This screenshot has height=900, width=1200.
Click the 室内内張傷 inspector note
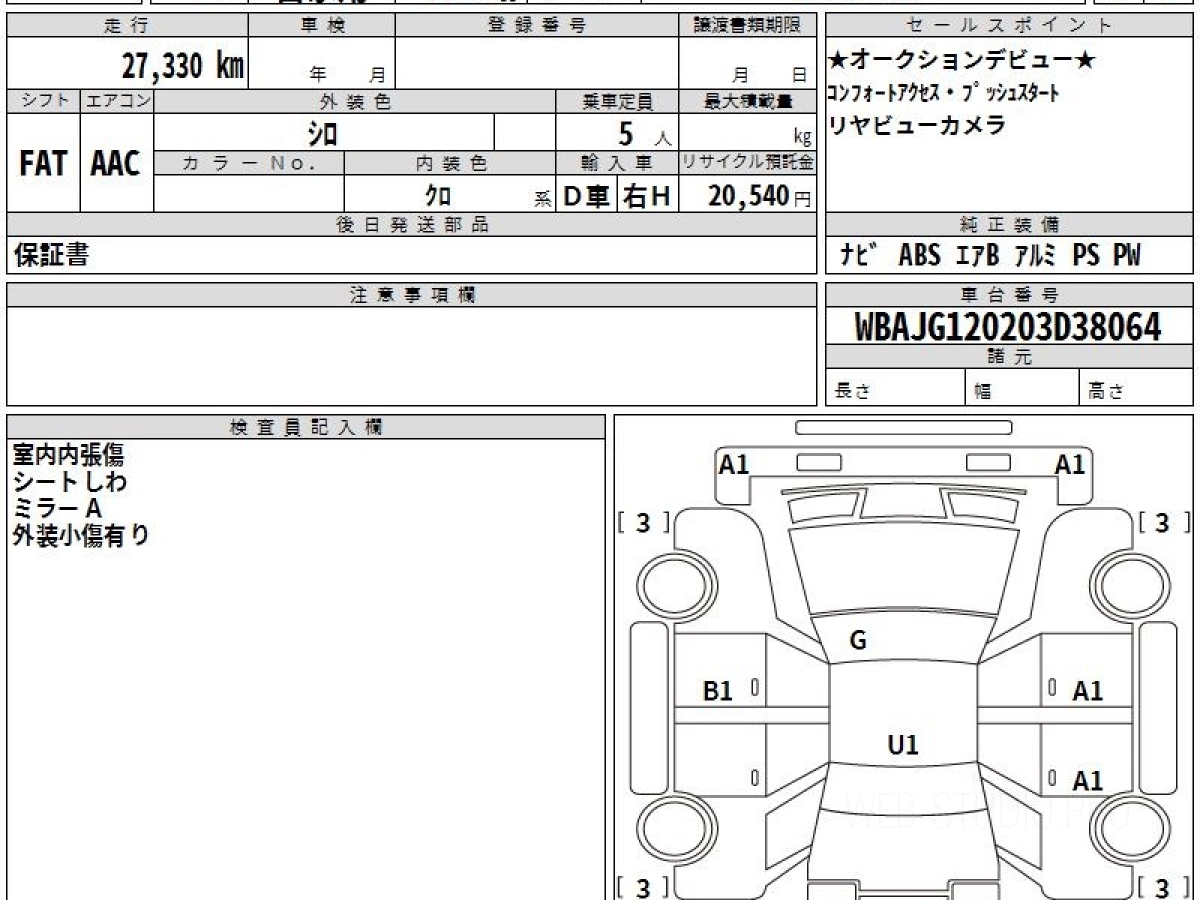[68, 455]
